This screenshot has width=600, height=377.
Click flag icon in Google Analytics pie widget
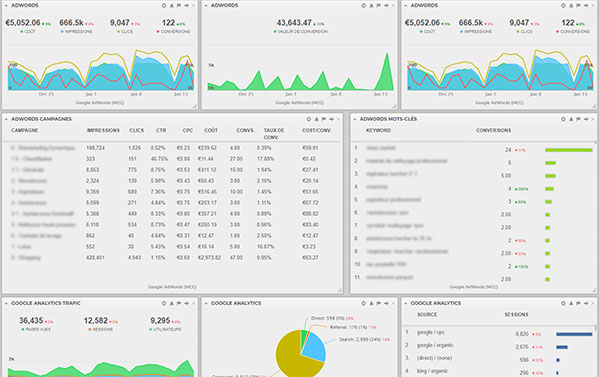(378, 304)
